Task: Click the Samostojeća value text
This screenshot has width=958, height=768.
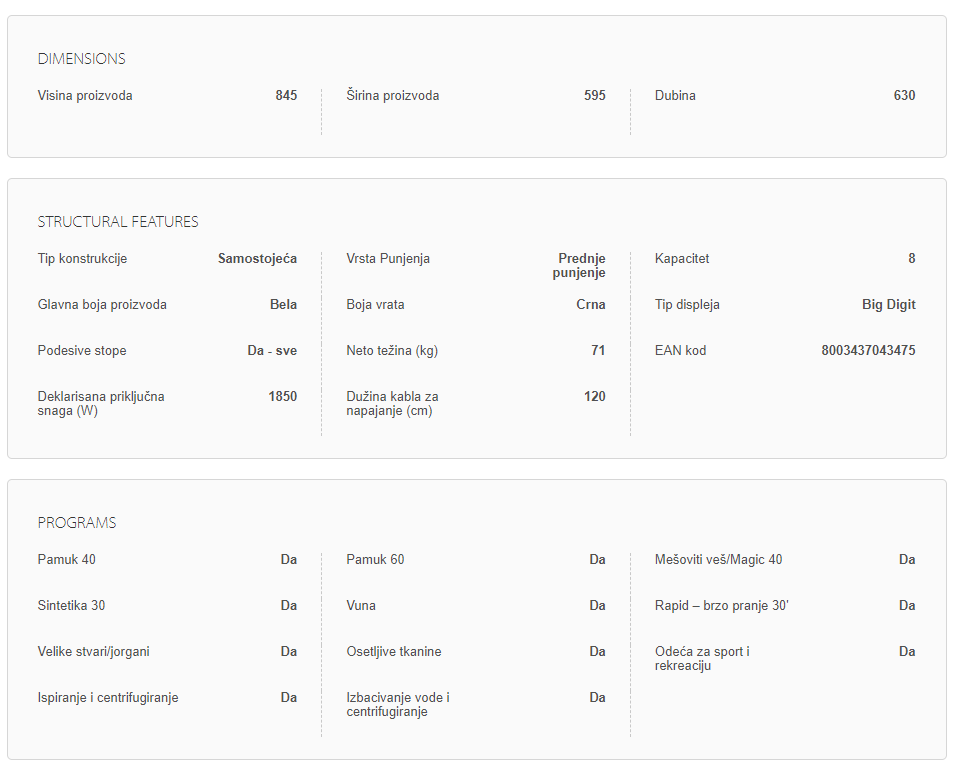Action: (x=257, y=259)
